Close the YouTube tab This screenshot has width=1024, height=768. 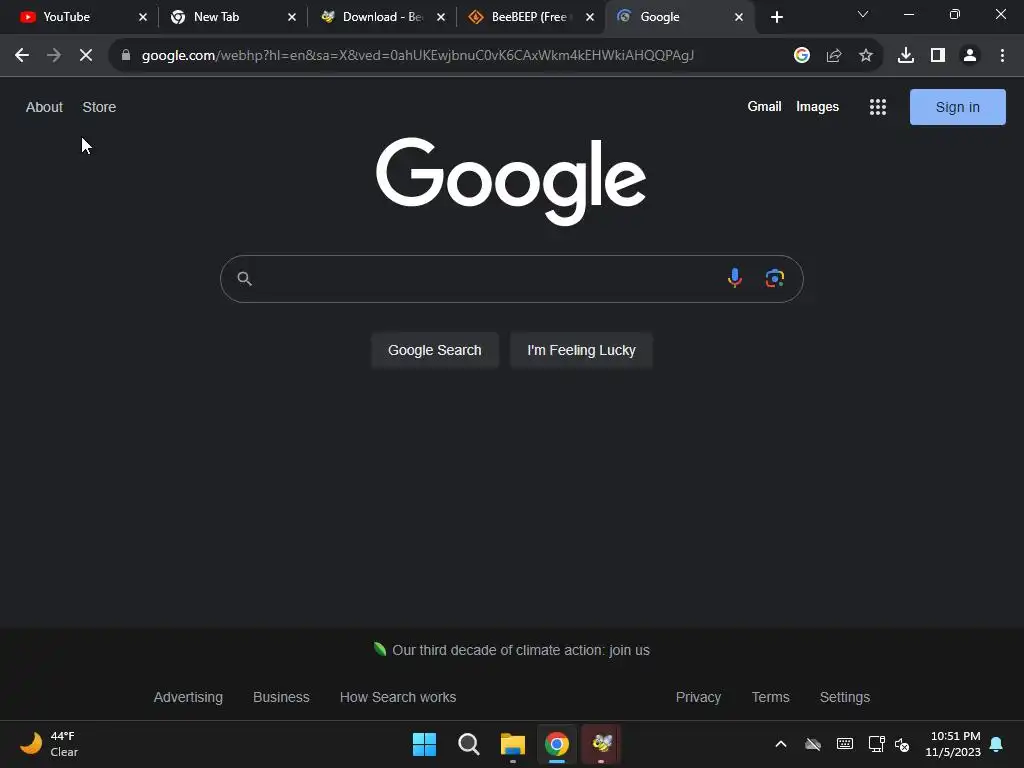coord(143,17)
